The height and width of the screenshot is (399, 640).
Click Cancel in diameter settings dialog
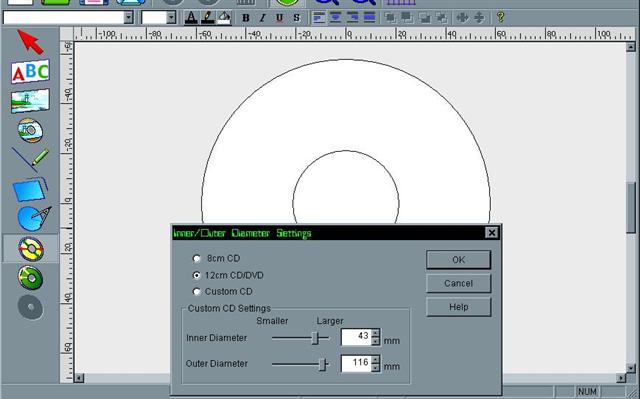click(458, 284)
